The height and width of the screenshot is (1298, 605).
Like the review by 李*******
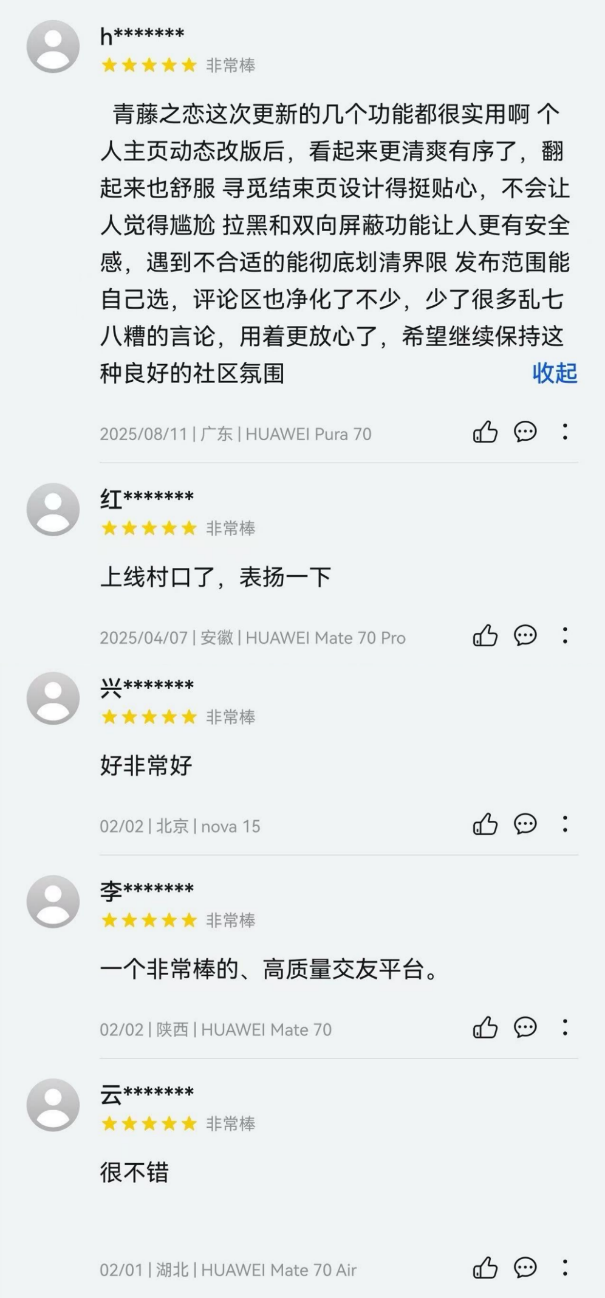click(x=485, y=1028)
